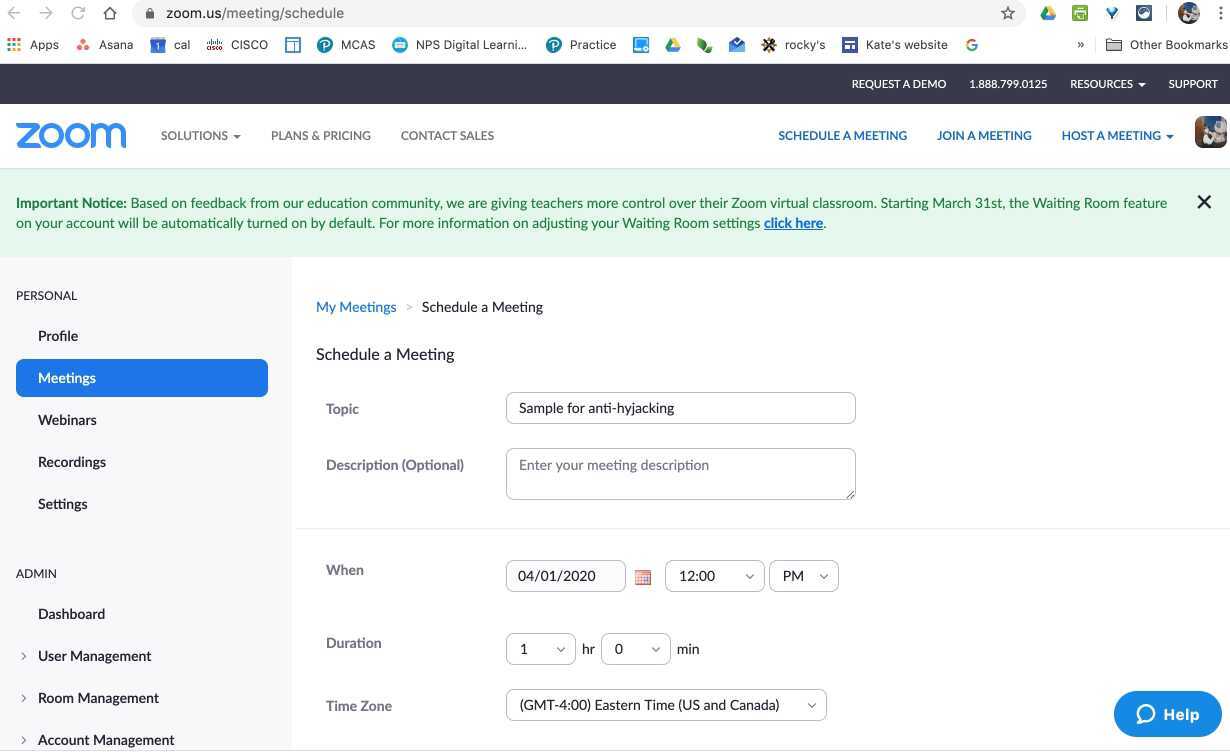Reload the page

tap(78, 13)
